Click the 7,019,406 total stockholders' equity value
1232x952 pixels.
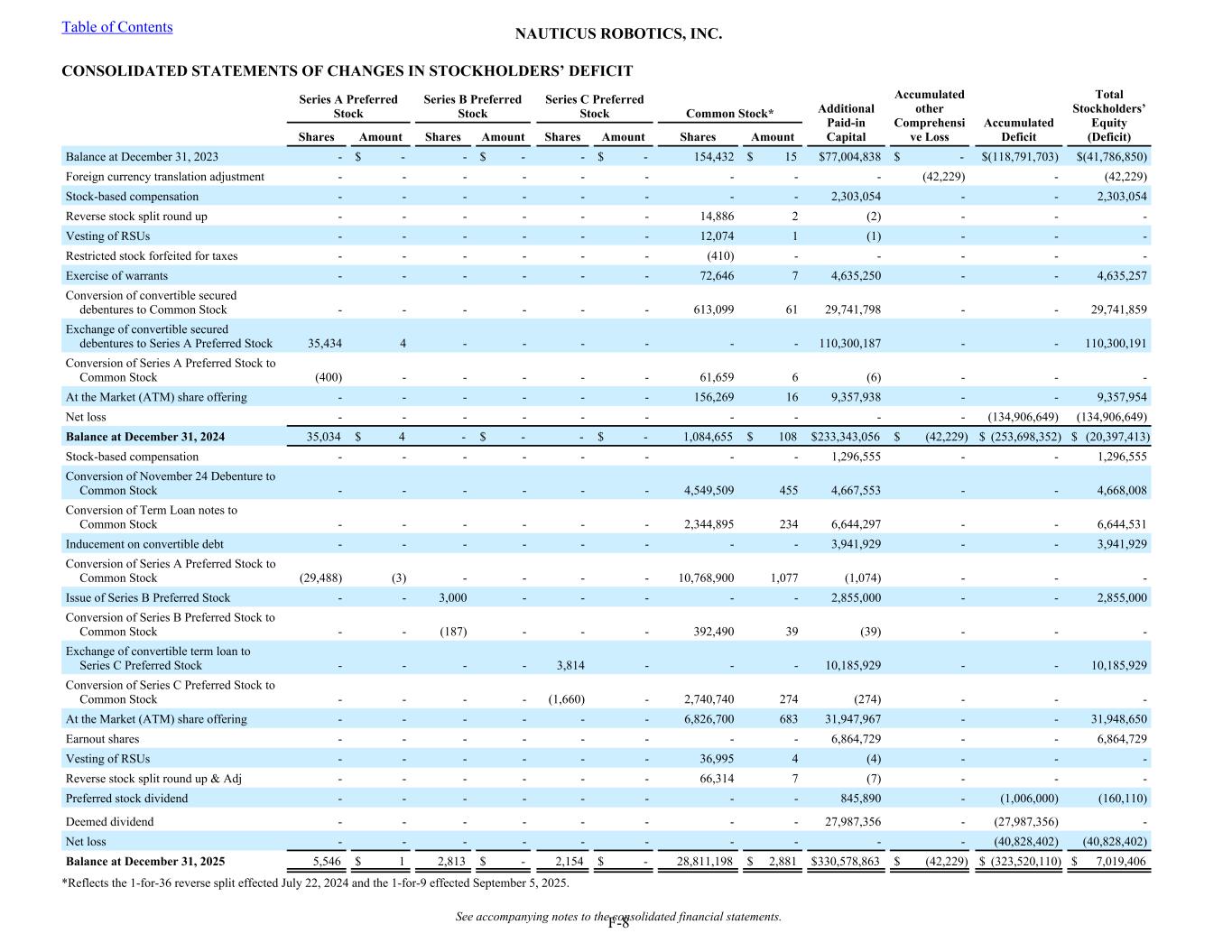(x=1115, y=862)
